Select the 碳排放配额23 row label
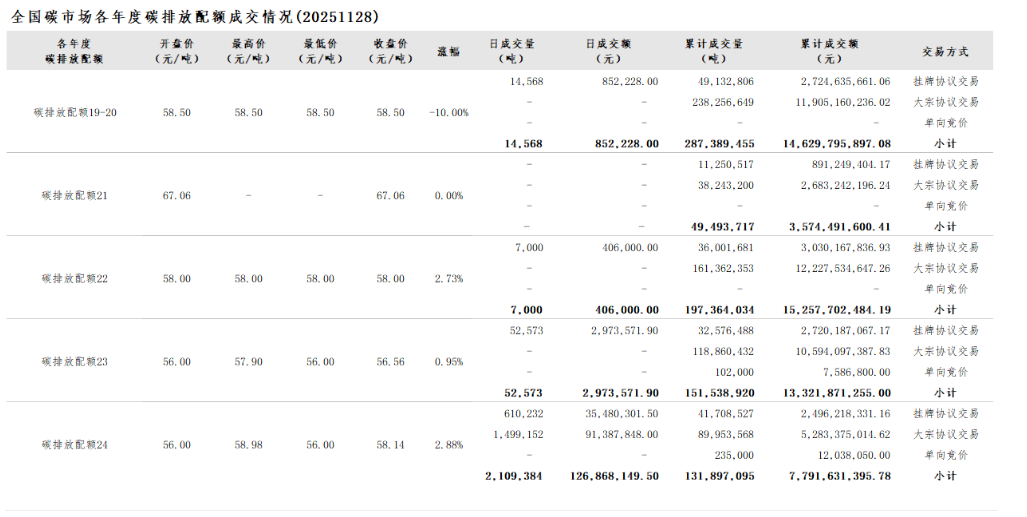 (x=75, y=361)
